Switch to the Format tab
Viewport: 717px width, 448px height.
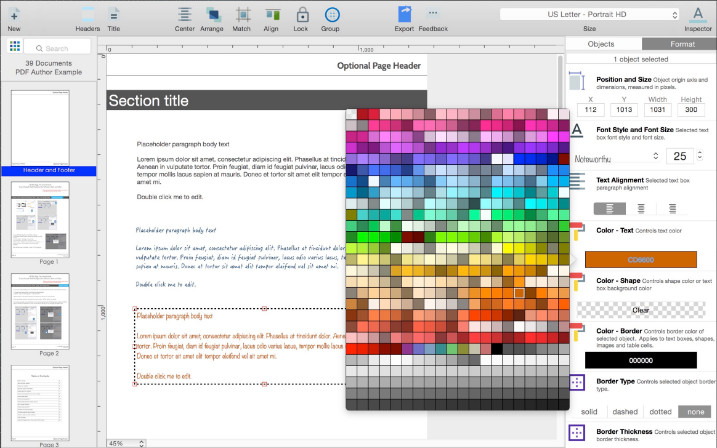coord(682,44)
